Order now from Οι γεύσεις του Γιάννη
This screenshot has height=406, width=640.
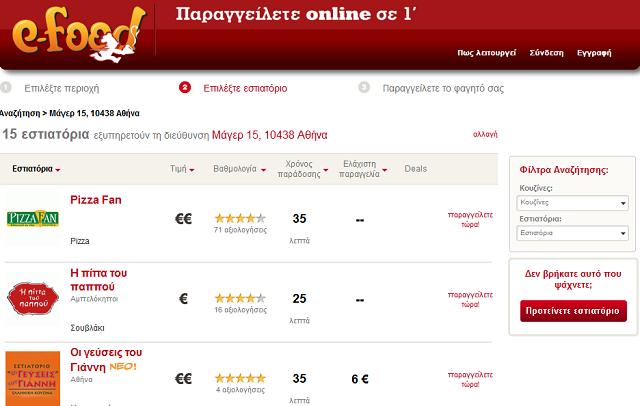[470, 379]
